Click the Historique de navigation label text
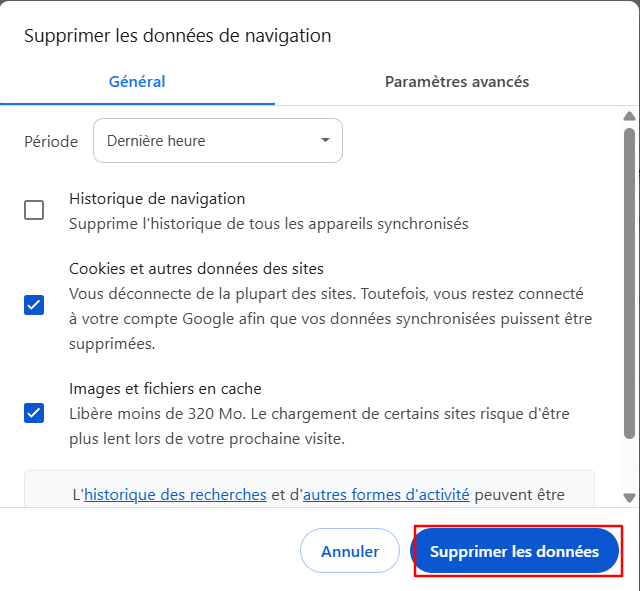The height and width of the screenshot is (591, 640). (157, 199)
